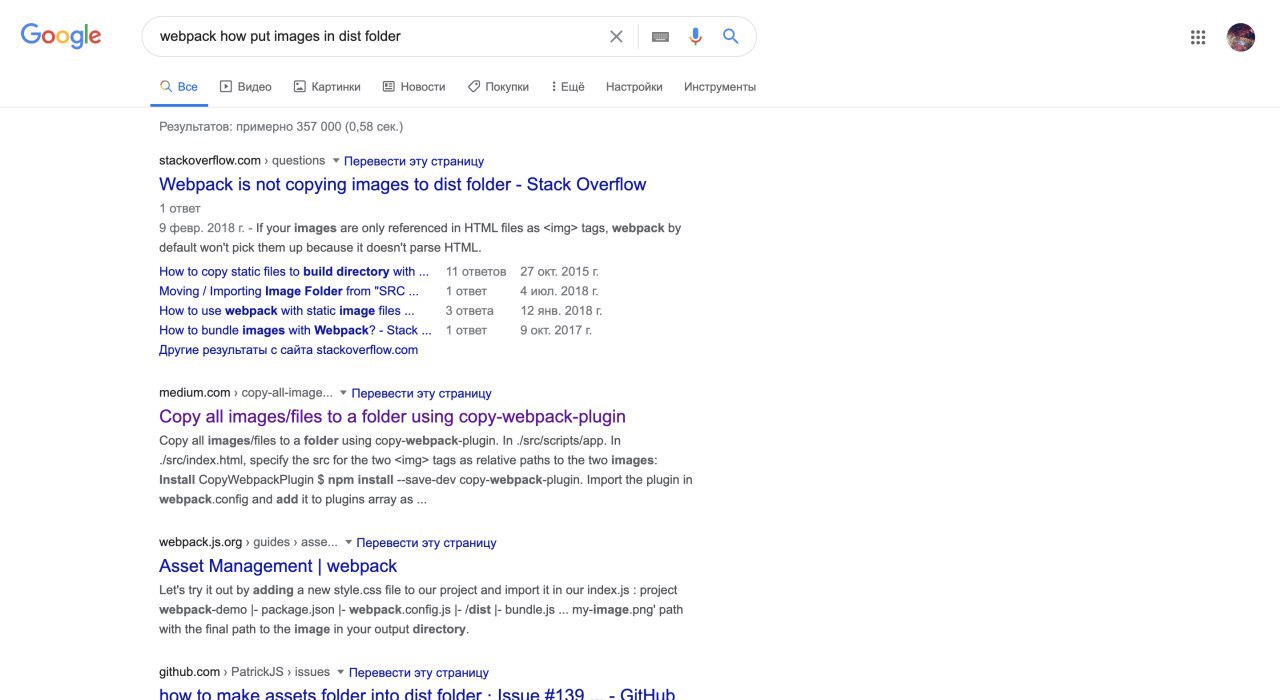Click the webpack.js.org › guides breadcrumb
This screenshot has height=700, width=1280.
248,542
